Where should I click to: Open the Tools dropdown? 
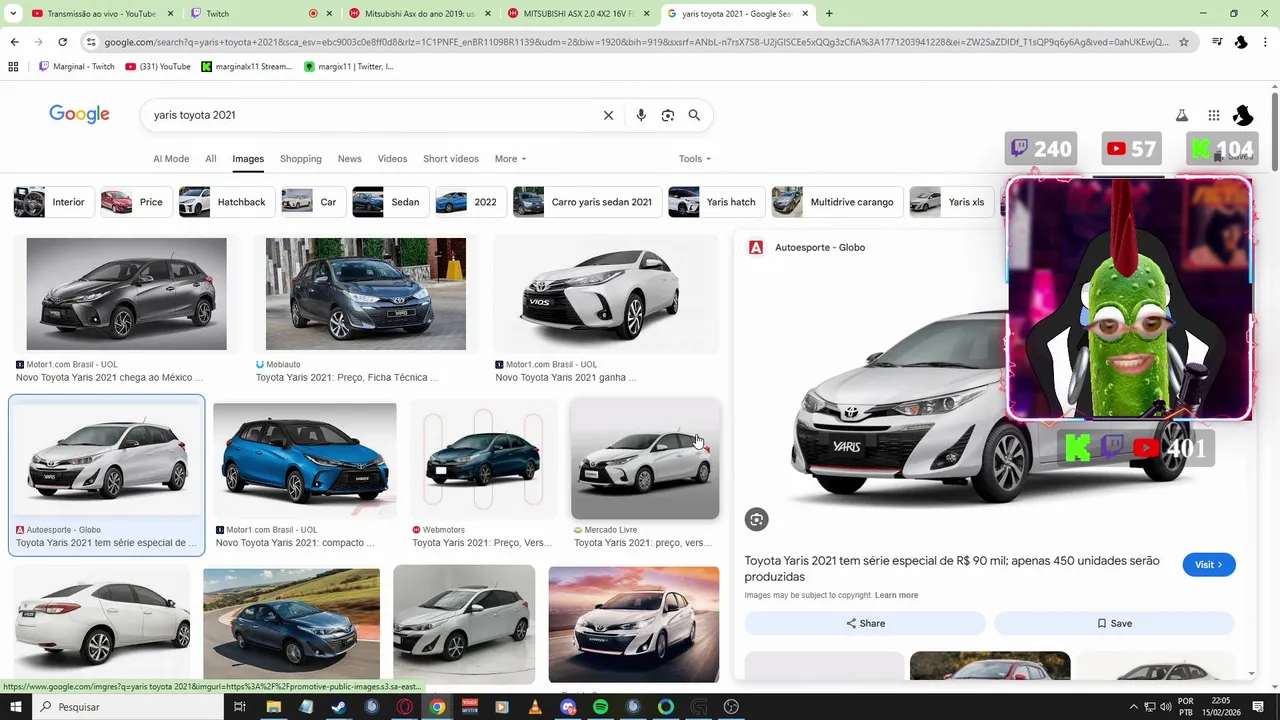(695, 159)
